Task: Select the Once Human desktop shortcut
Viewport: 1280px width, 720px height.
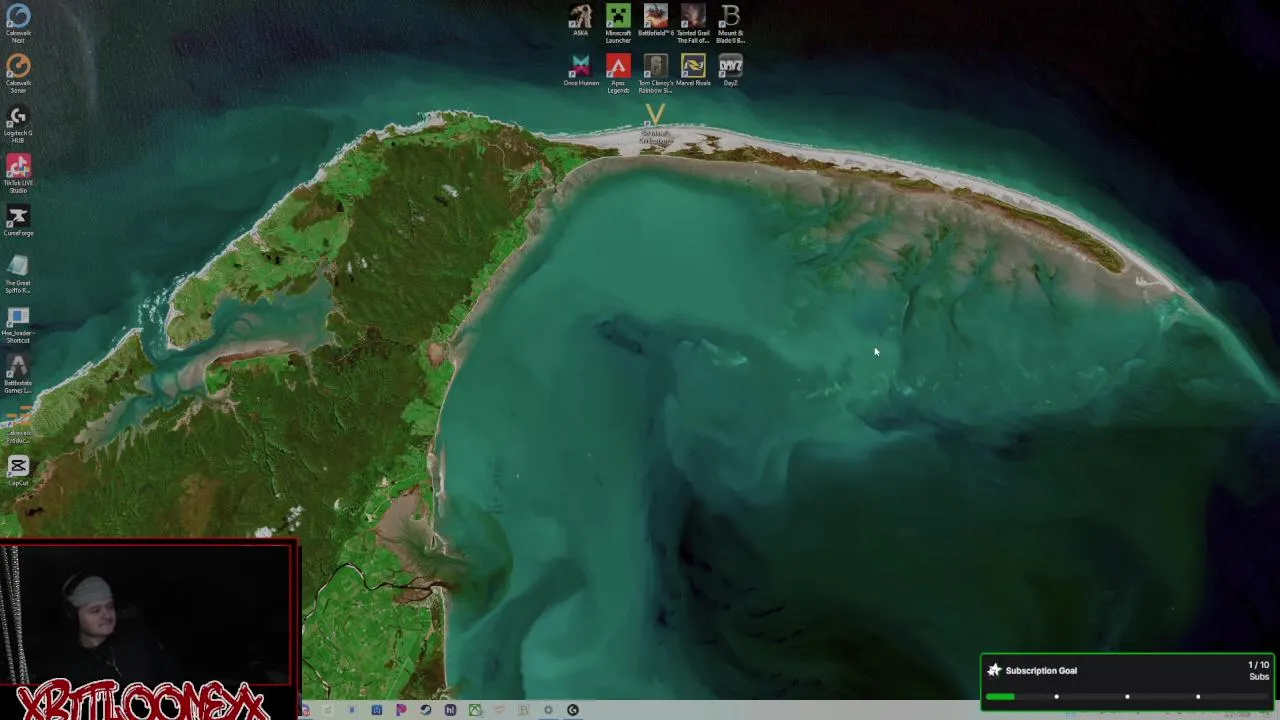Action: [581, 70]
